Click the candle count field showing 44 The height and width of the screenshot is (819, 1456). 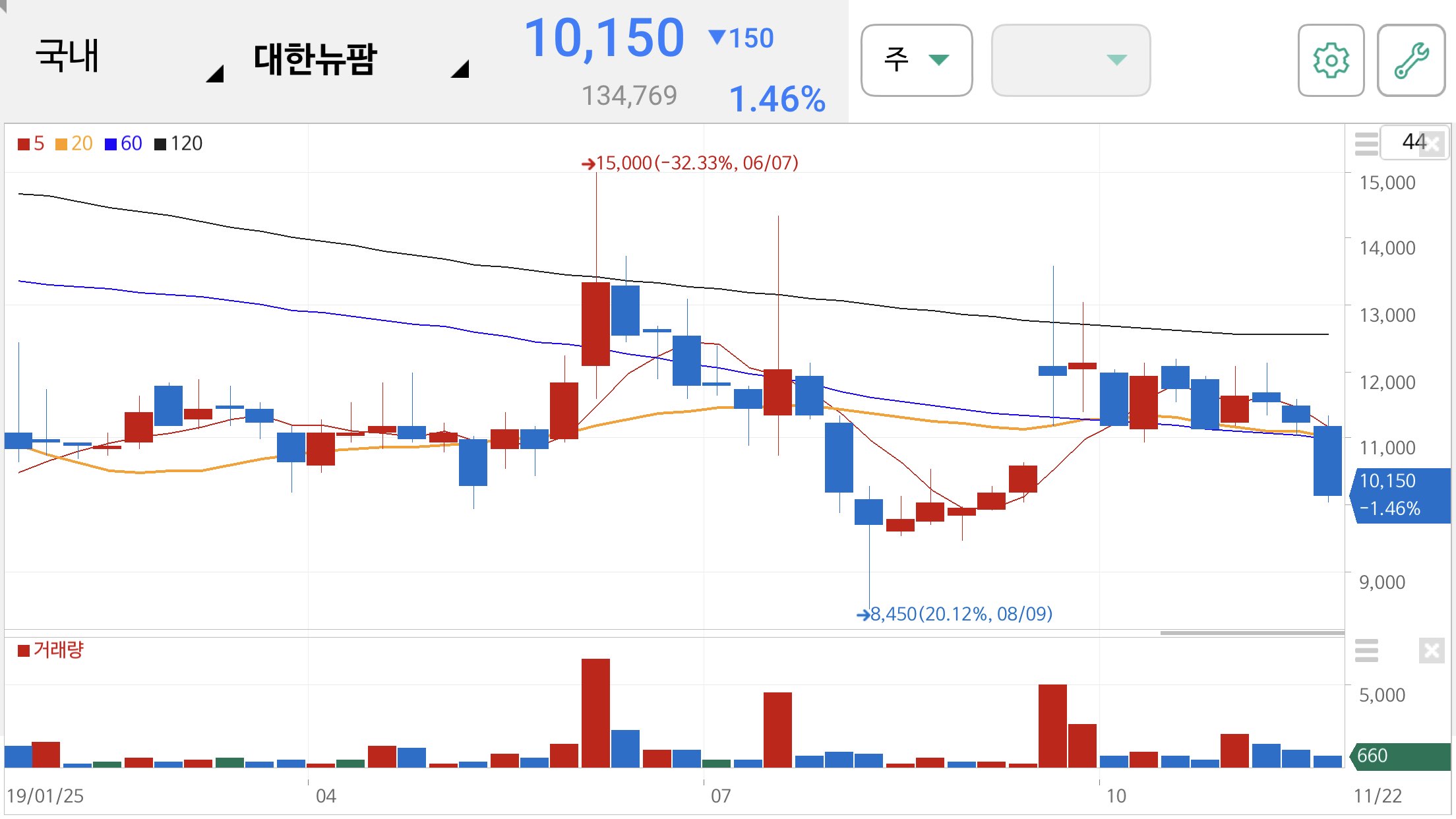[1414, 142]
